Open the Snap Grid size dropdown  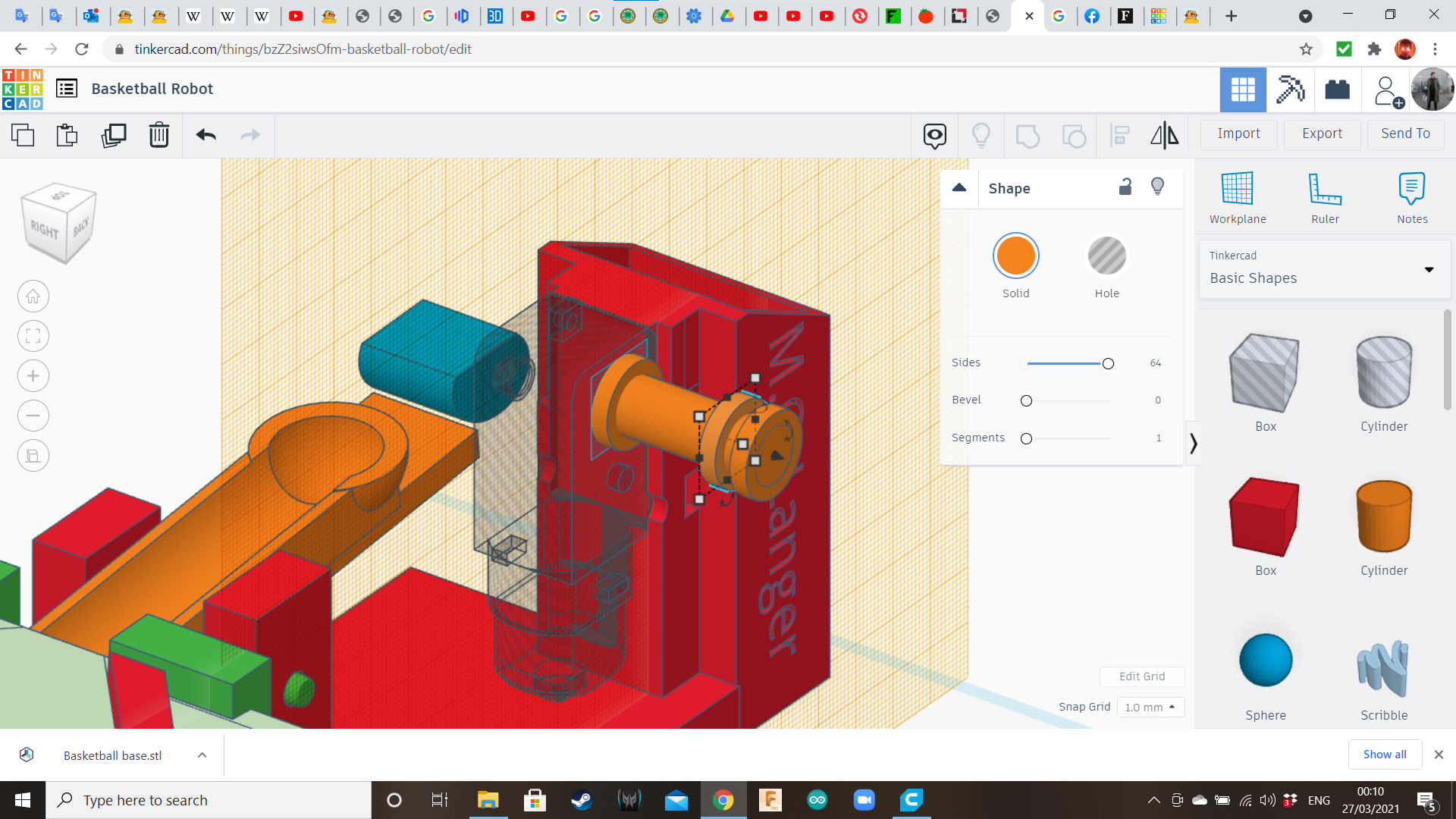pos(1150,707)
